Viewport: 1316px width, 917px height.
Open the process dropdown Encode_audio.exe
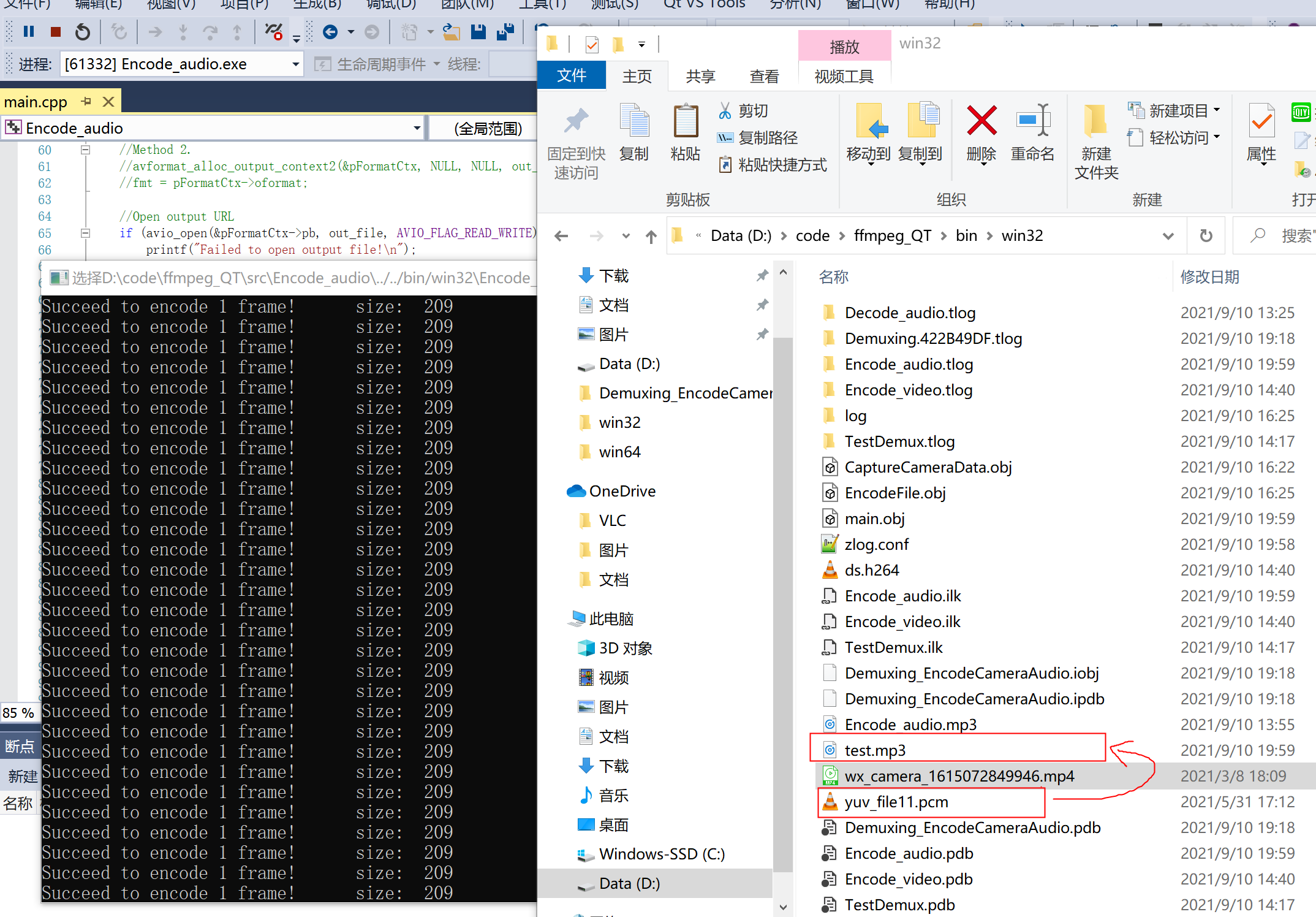[295, 64]
